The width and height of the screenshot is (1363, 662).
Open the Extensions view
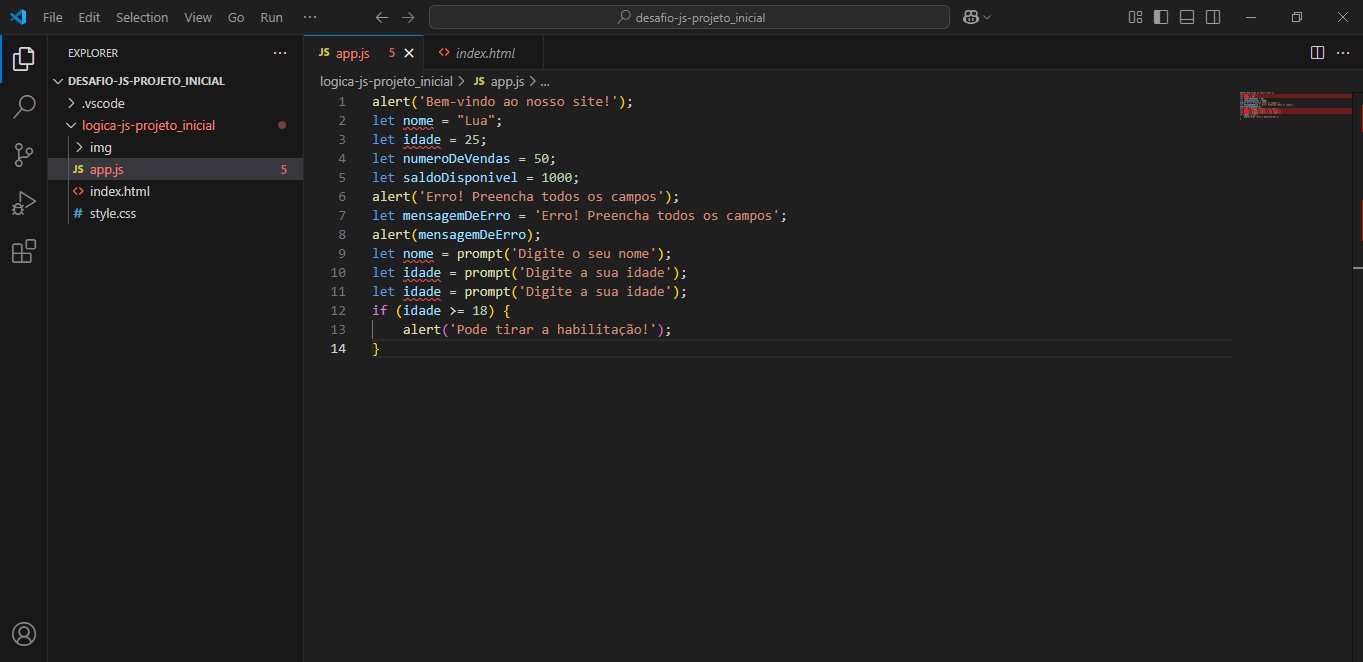click(x=23, y=251)
